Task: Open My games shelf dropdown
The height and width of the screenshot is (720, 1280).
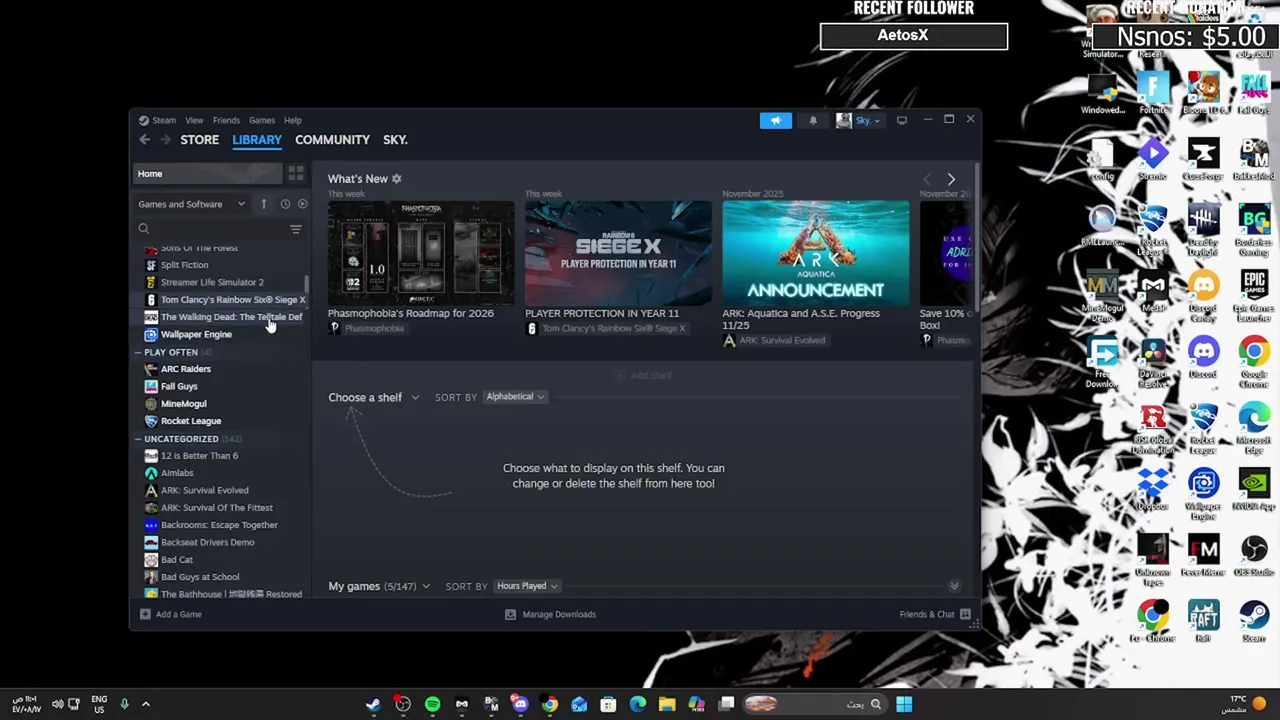Action: click(x=378, y=586)
